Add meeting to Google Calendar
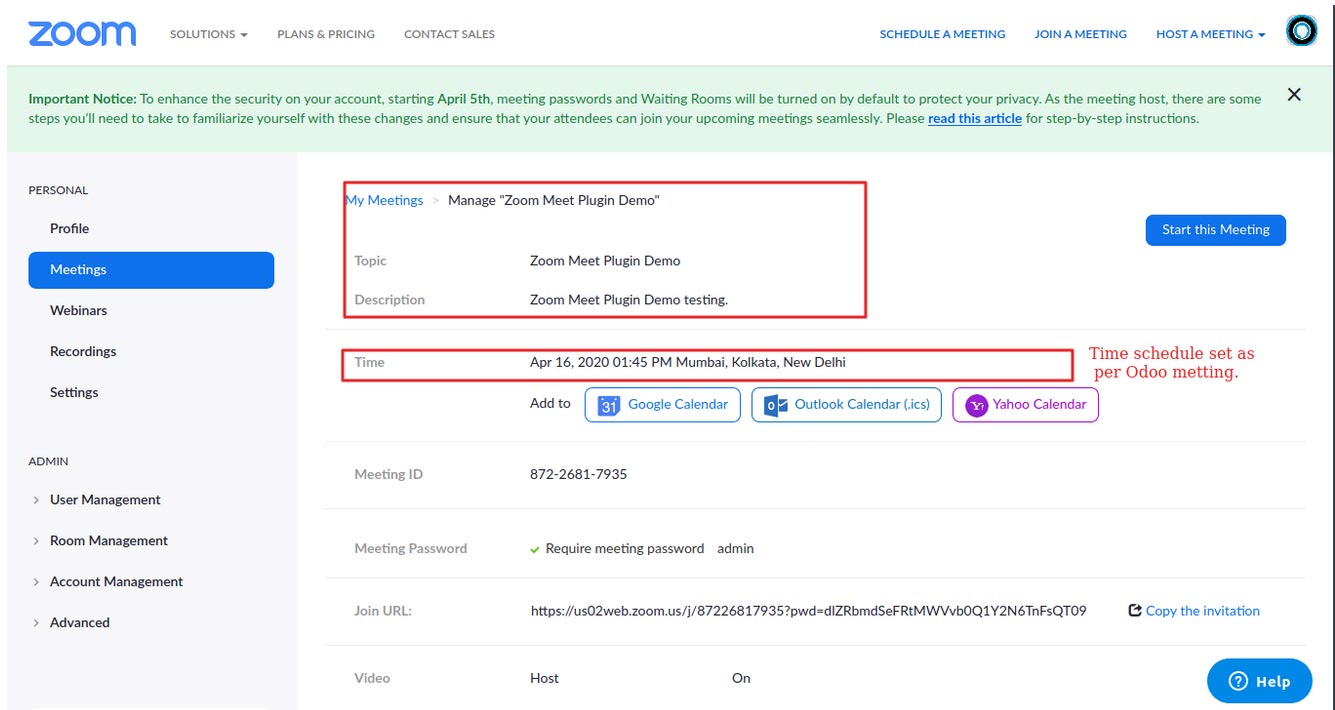The width and height of the screenshot is (1335, 710). click(662, 405)
